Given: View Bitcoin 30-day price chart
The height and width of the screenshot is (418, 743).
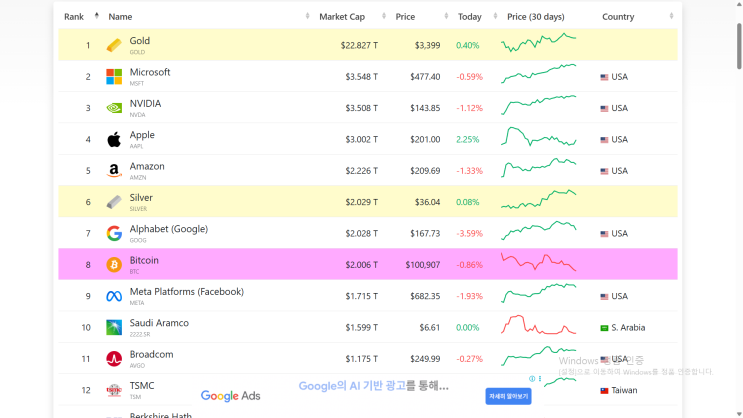Looking at the screenshot, I should click(x=538, y=264).
